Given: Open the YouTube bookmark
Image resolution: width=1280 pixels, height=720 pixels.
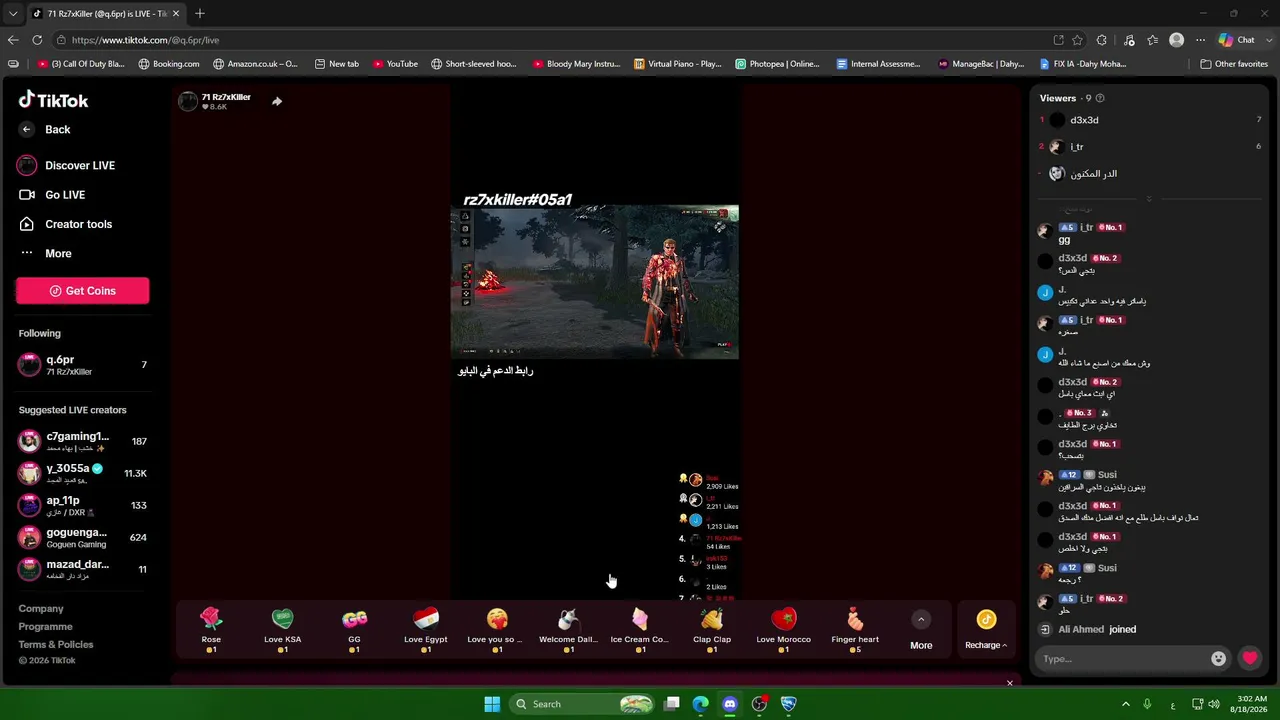Looking at the screenshot, I should [395, 64].
